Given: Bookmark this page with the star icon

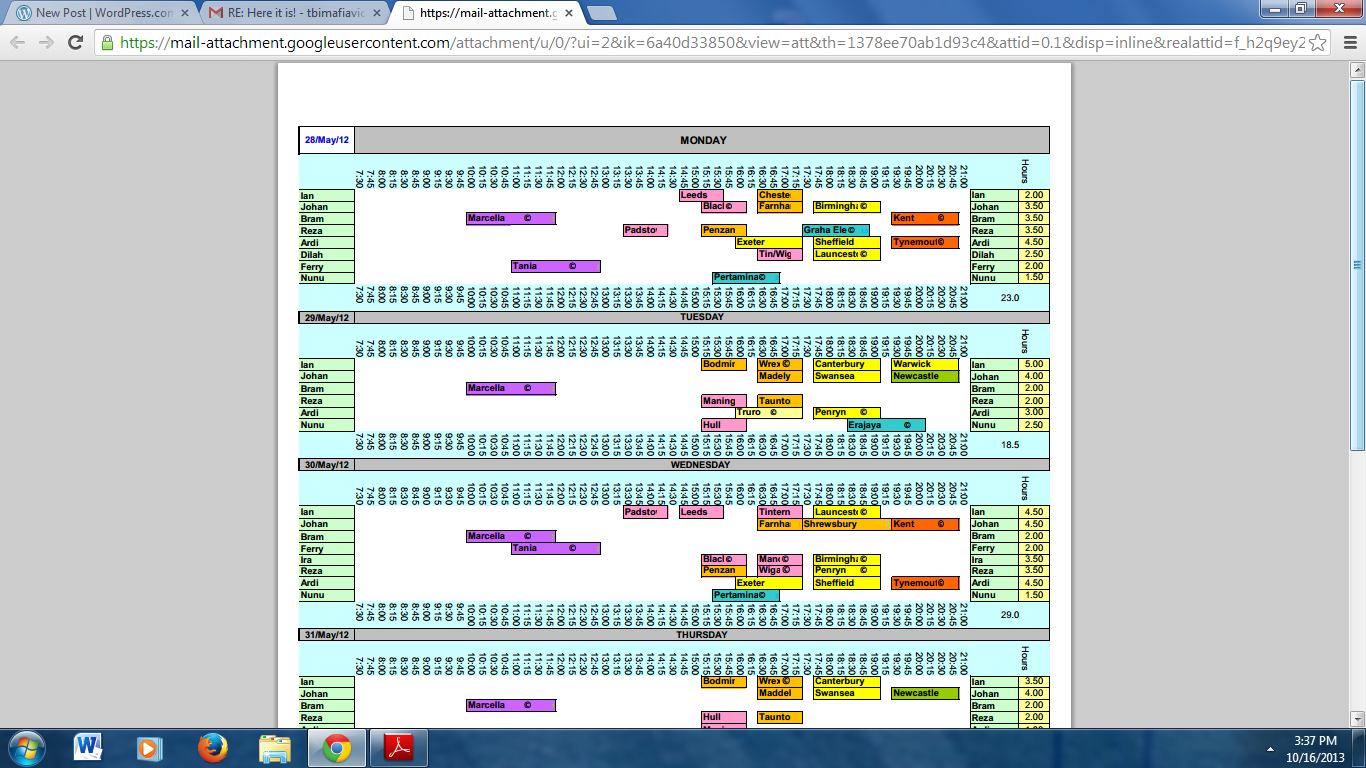Looking at the screenshot, I should coord(1318,43).
